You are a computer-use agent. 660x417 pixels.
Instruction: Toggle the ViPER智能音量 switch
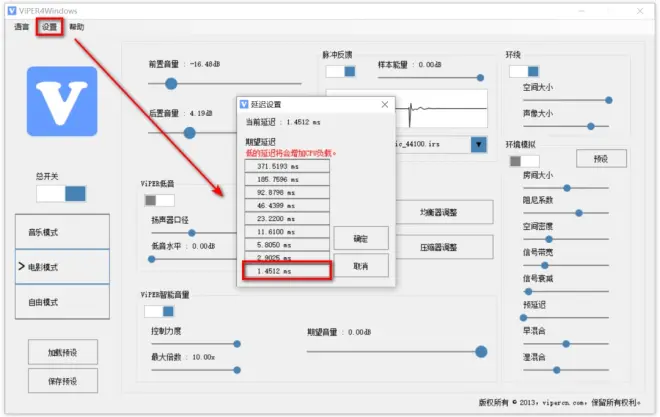coord(159,311)
